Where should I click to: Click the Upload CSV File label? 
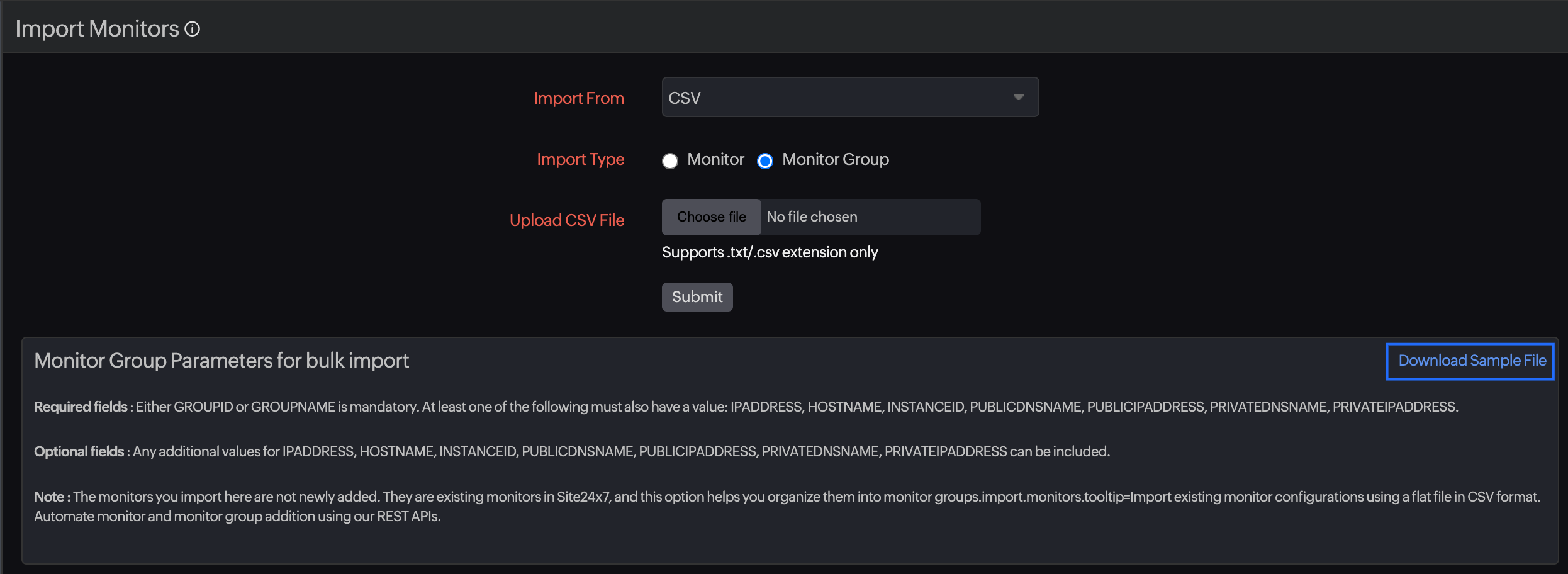tap(566, 220)
